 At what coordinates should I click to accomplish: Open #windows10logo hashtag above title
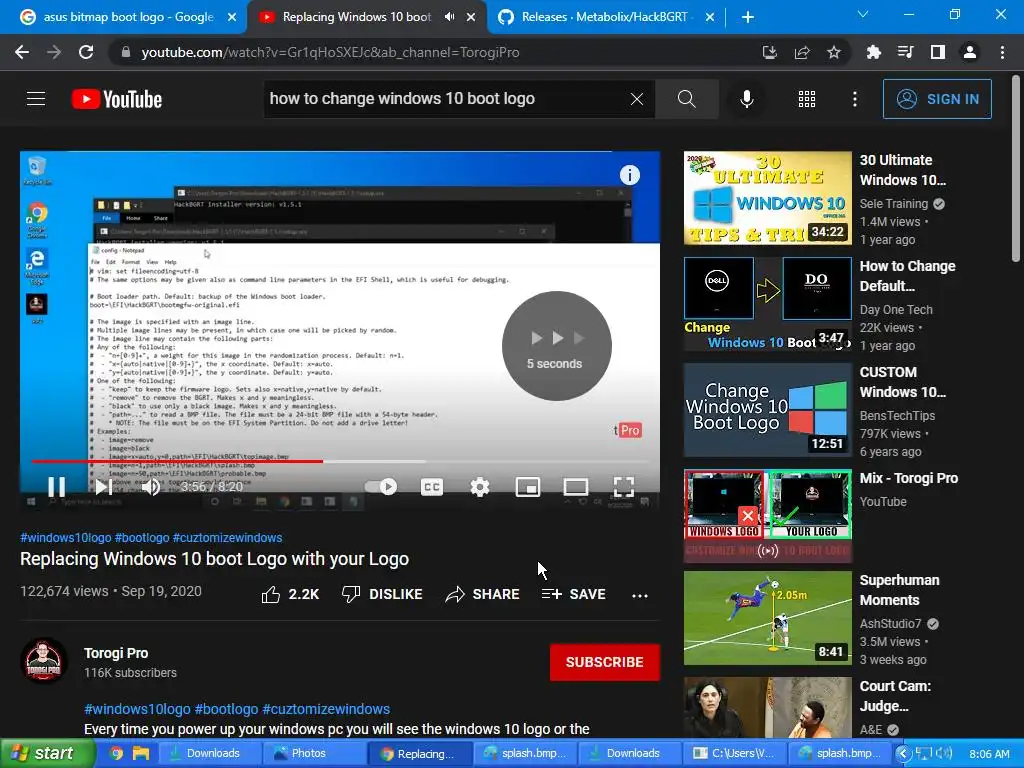tap(65, 537)
